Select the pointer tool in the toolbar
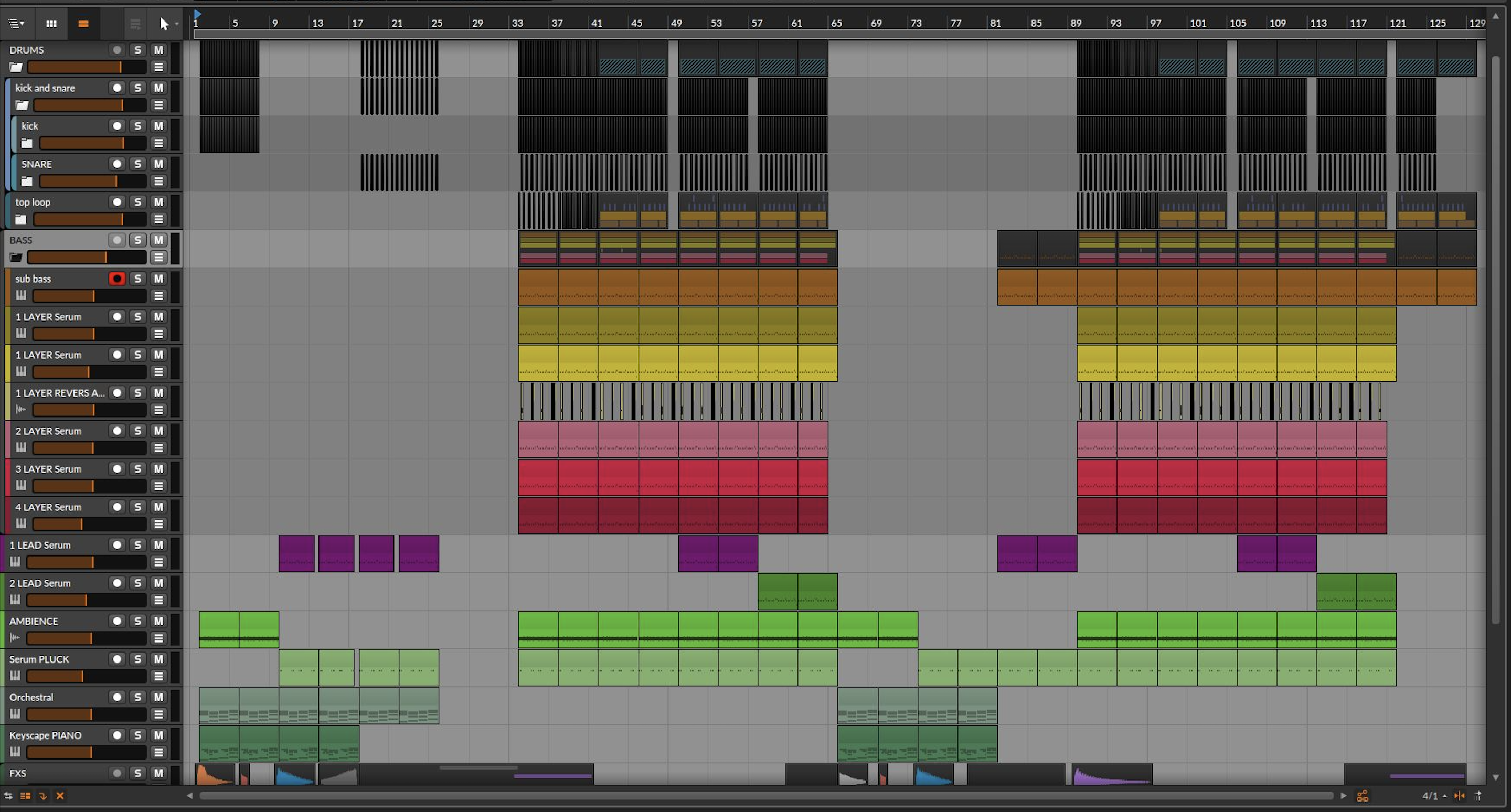Image resolution: width=1511 pixels, height=812 pixels. (x=164, y=24)
